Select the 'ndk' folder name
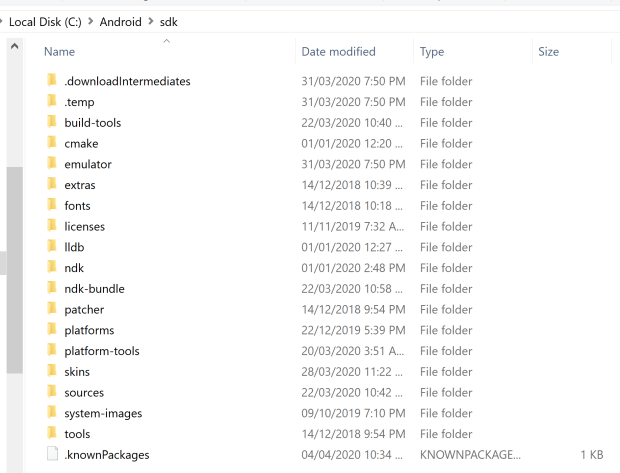This screenshot has height=473, width=620. point(74,268)
